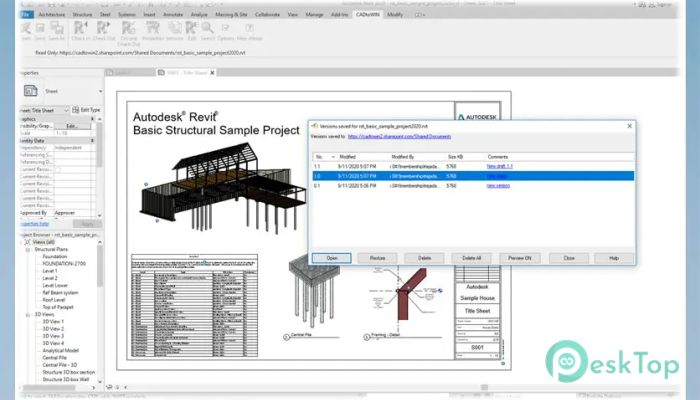Select the Roof Level plan view

pos(54,300)
